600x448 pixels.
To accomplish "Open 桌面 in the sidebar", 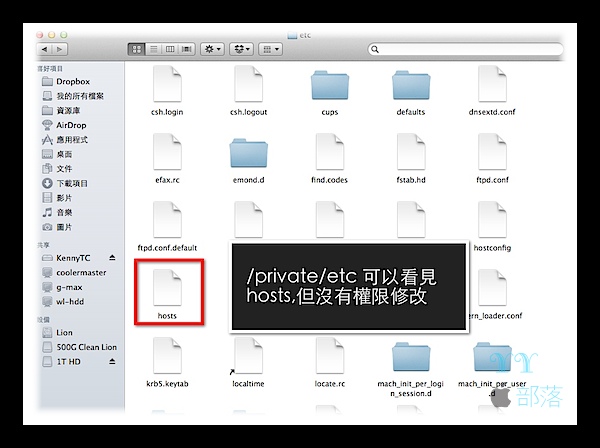I will [x=57, y=154].
